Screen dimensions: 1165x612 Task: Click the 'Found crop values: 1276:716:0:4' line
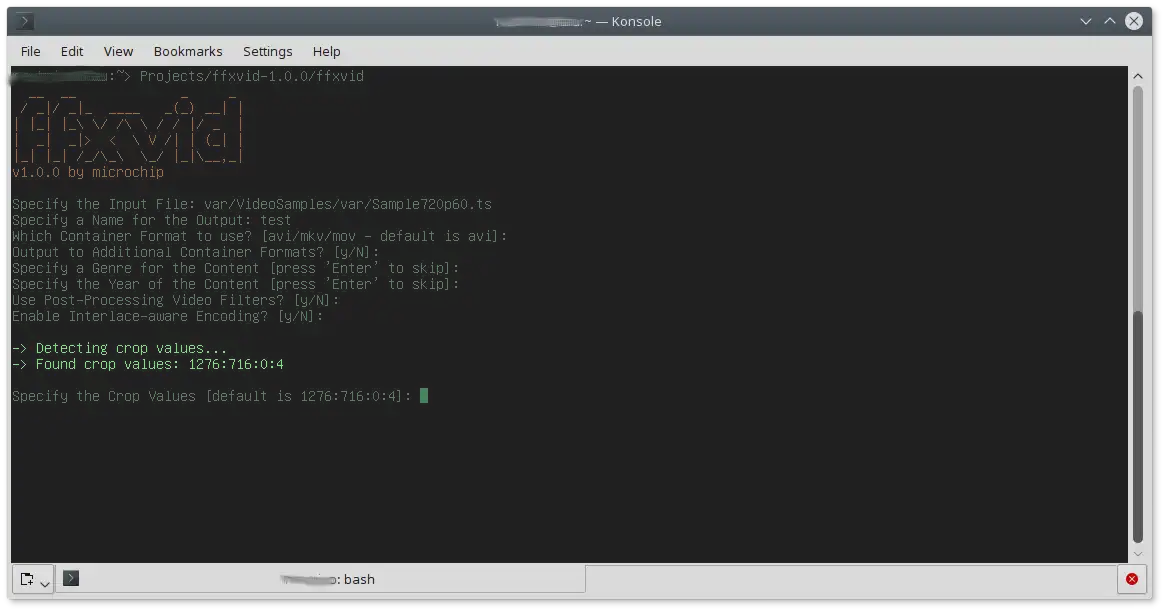pyautogui.click(x=148, y=364)
